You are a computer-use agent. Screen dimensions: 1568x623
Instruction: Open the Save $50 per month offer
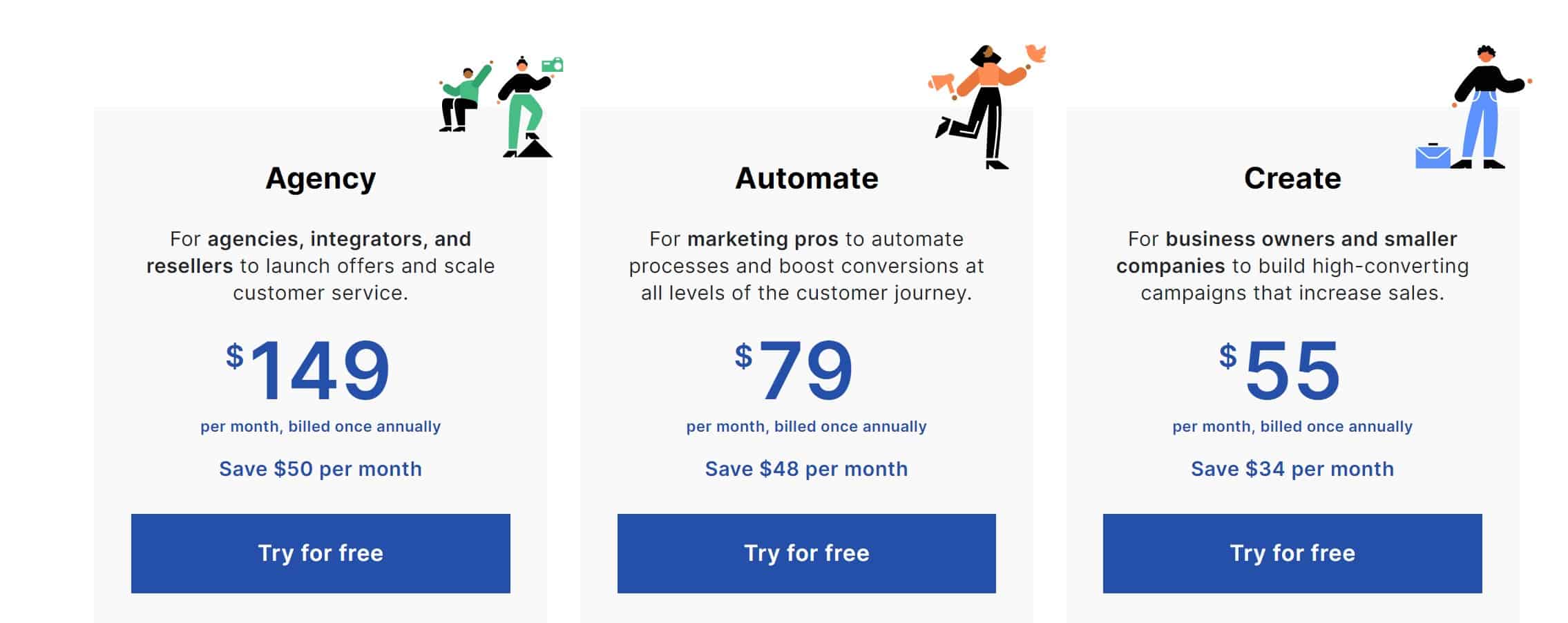(x=320, y=468)
